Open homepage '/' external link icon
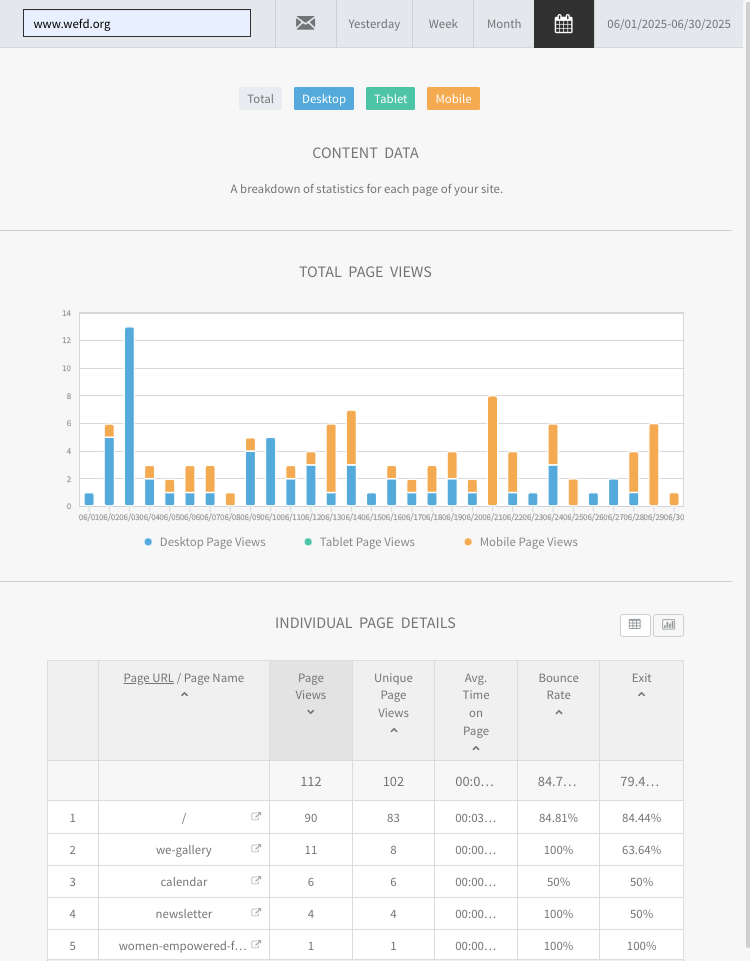This screenshot has width=750, height=961. (x=256, y=817)
